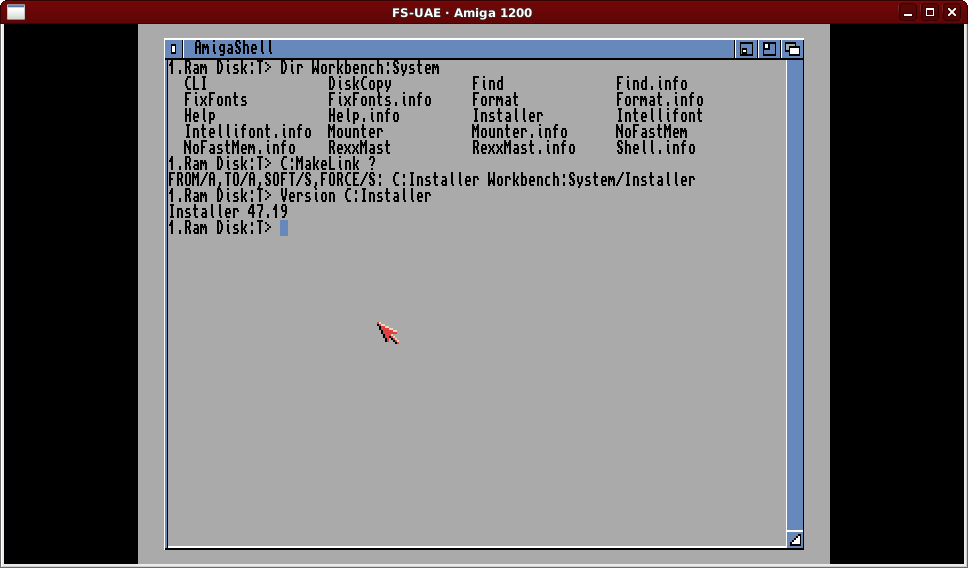
Task: Click 'Shell.info' in the listing
Action: click(656, 148)
